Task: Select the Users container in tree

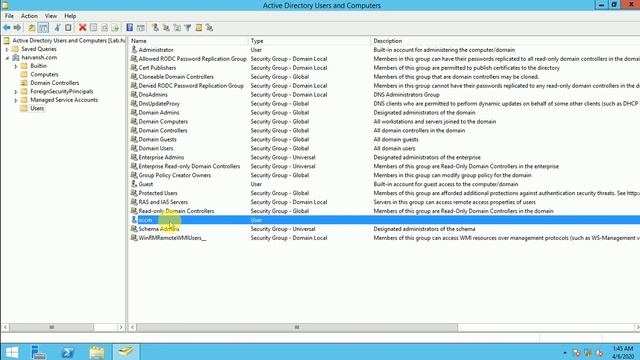Action: pyautogui.click(x=37, y=108)
